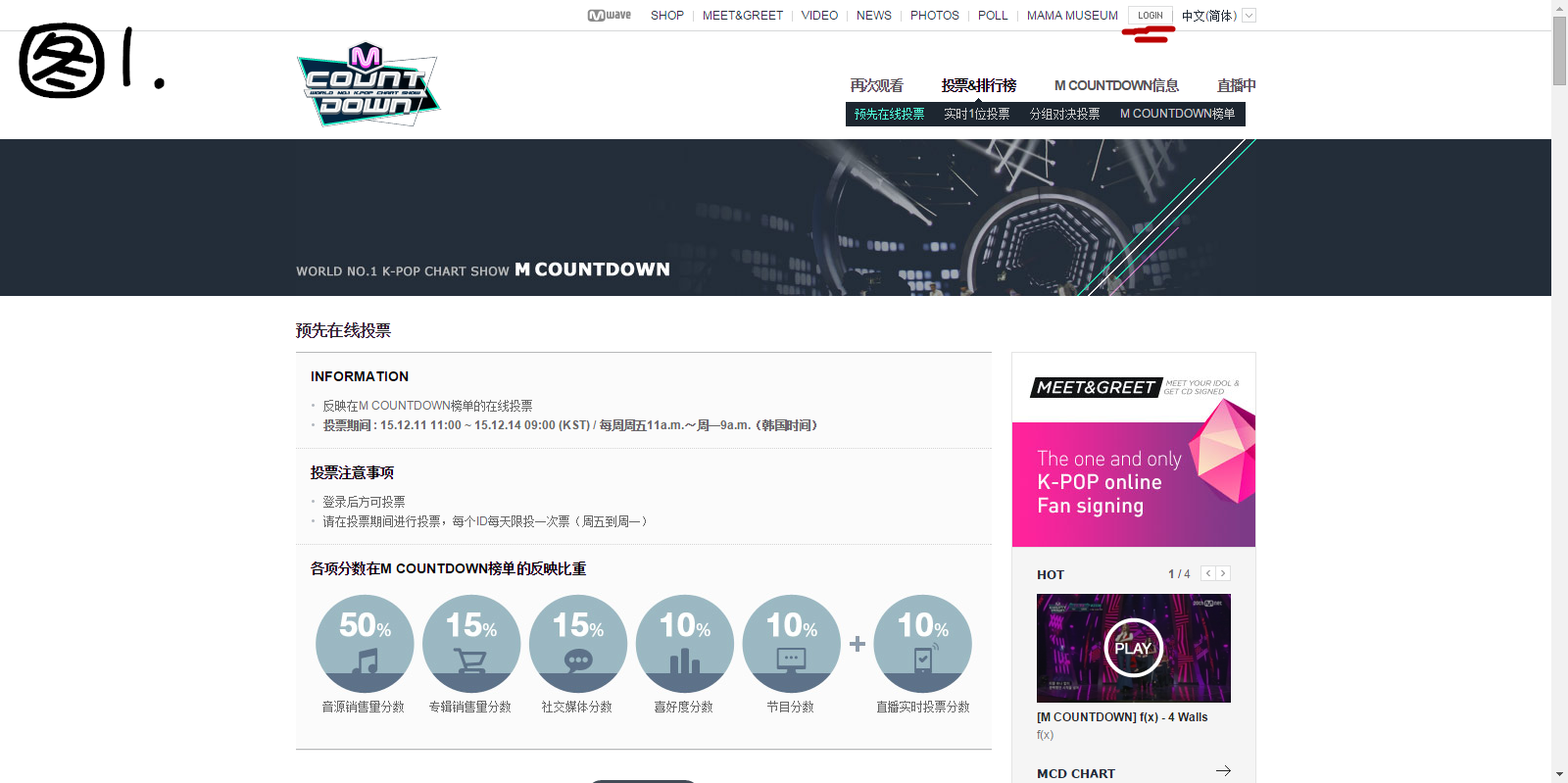Select the 分组对决投票 submenu tab

tap(1065, 114)
